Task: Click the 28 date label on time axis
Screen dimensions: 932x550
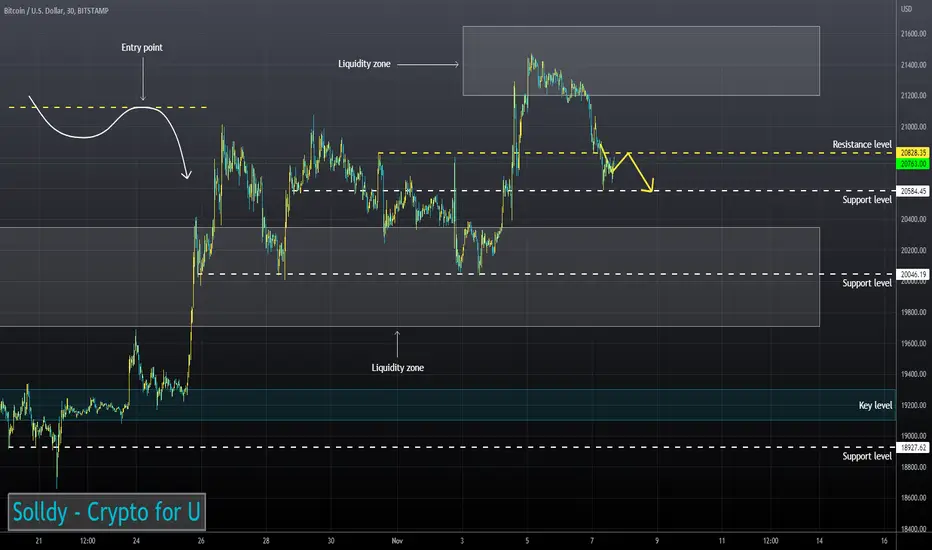Action: (266, 540)
